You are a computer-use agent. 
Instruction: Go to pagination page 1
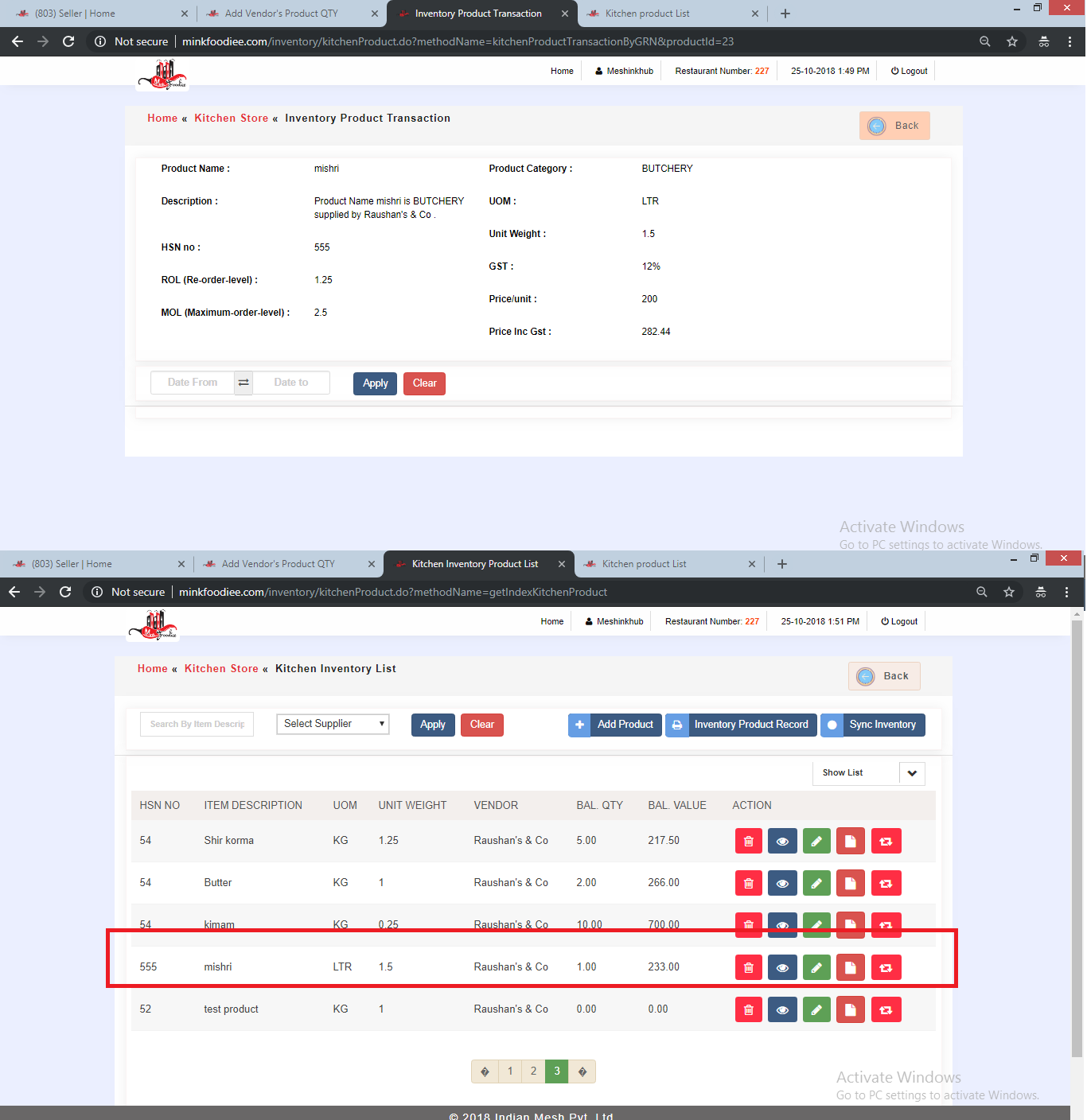[510, 1071]
